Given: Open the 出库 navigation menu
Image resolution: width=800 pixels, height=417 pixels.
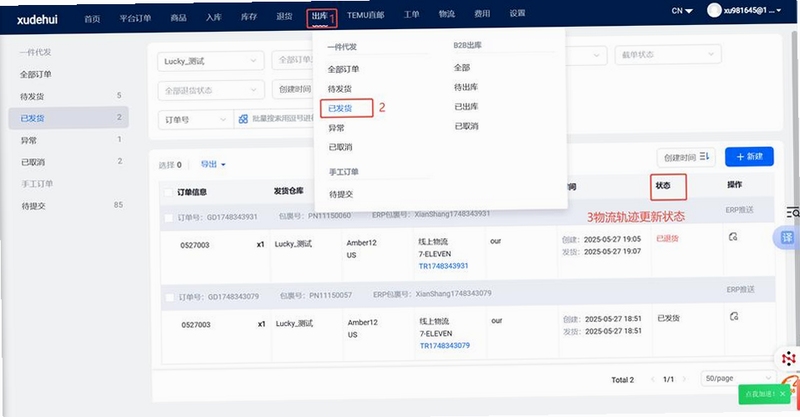Looking at the screenshot, I should pos(320,16).
